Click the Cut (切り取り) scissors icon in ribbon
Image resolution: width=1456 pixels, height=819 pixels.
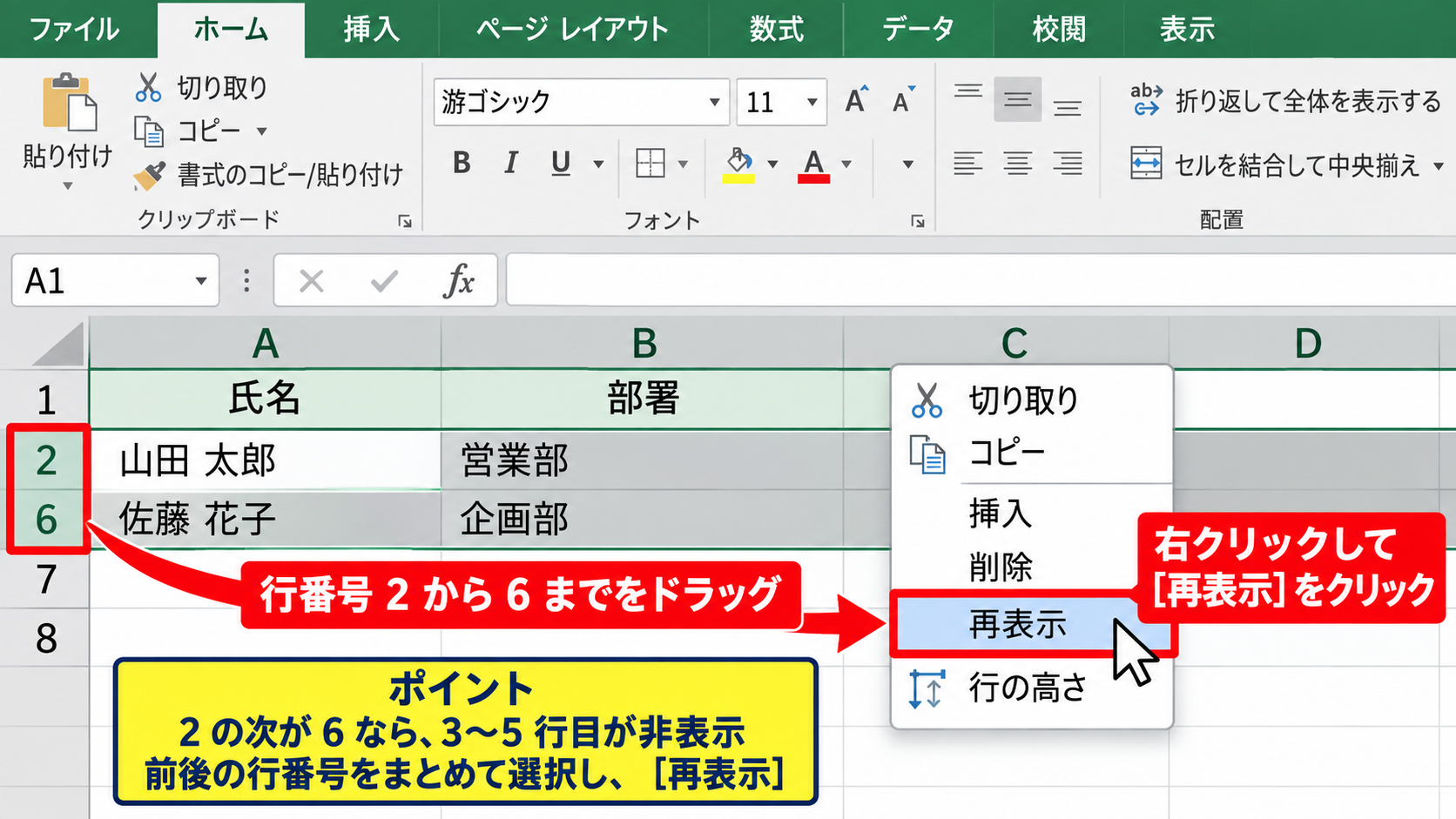[149, 87]
